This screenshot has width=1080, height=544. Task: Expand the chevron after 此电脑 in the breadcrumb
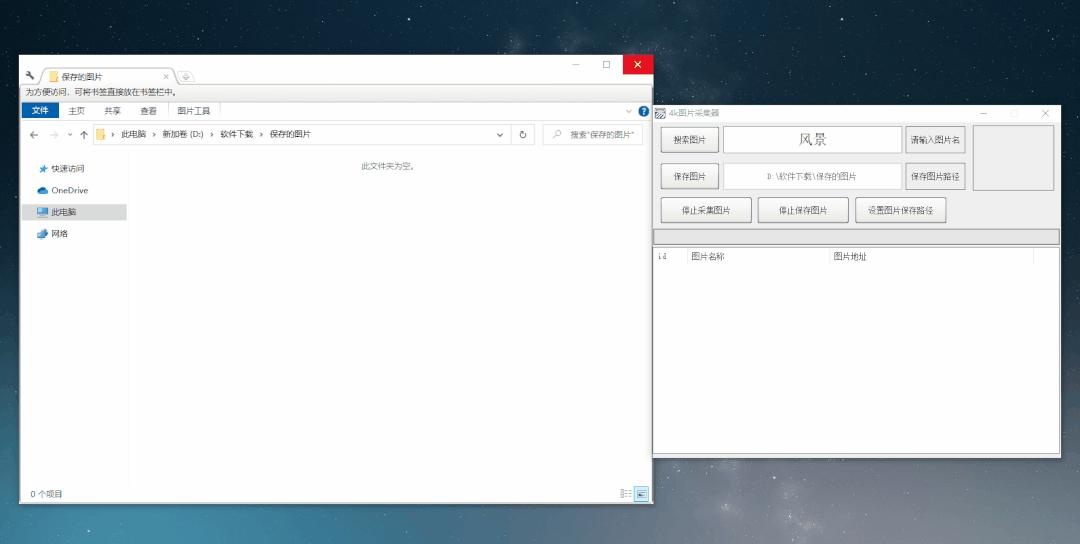click(x=154, y=134)
